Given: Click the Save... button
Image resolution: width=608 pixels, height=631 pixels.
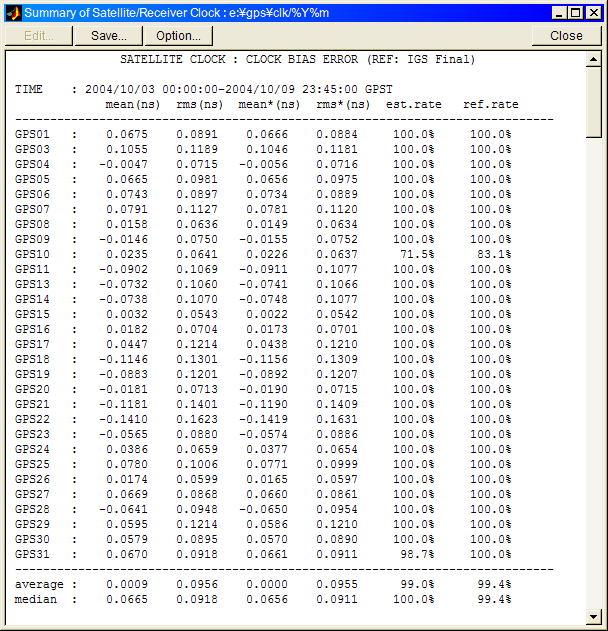Looking at the screenshot, I should (108, 35).
